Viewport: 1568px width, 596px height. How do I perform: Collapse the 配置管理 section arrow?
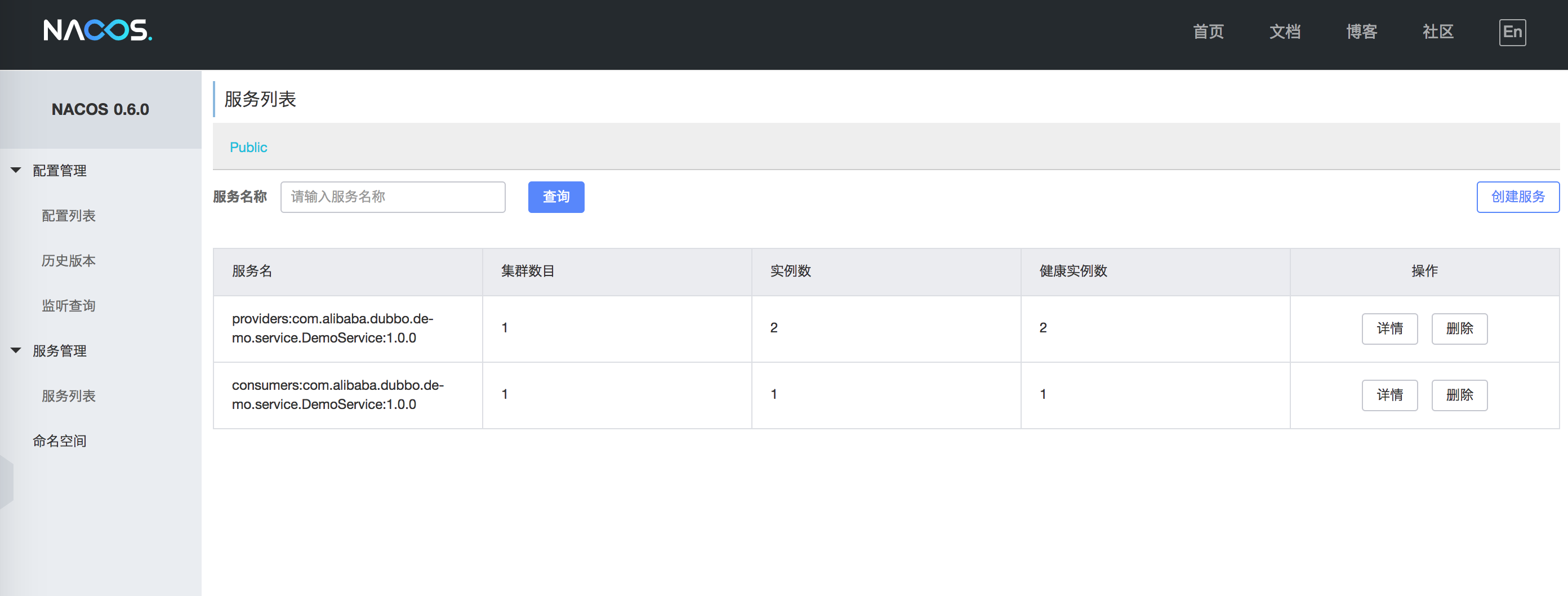coord(16,171)
